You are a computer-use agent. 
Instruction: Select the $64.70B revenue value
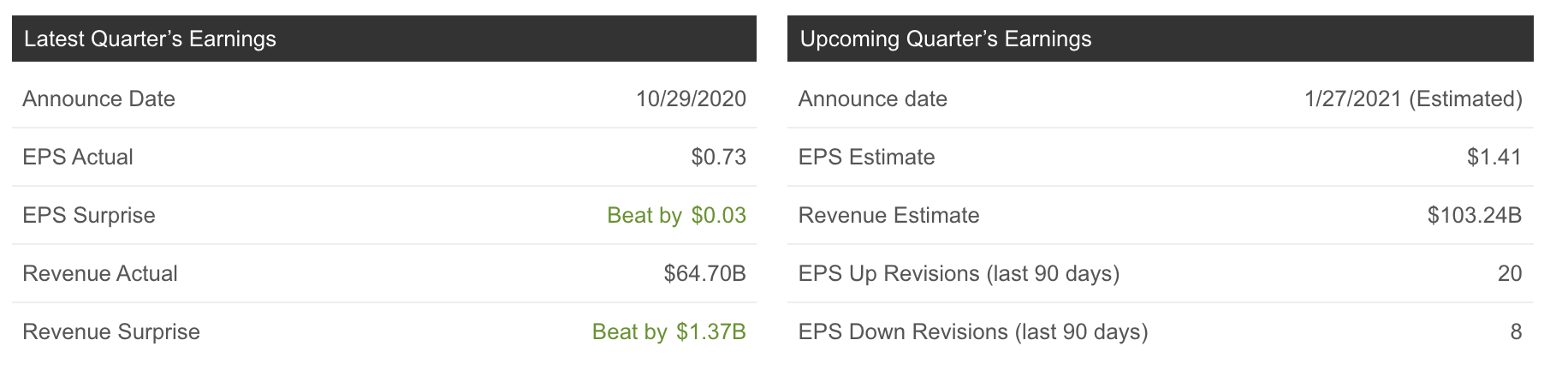point(704,274)
